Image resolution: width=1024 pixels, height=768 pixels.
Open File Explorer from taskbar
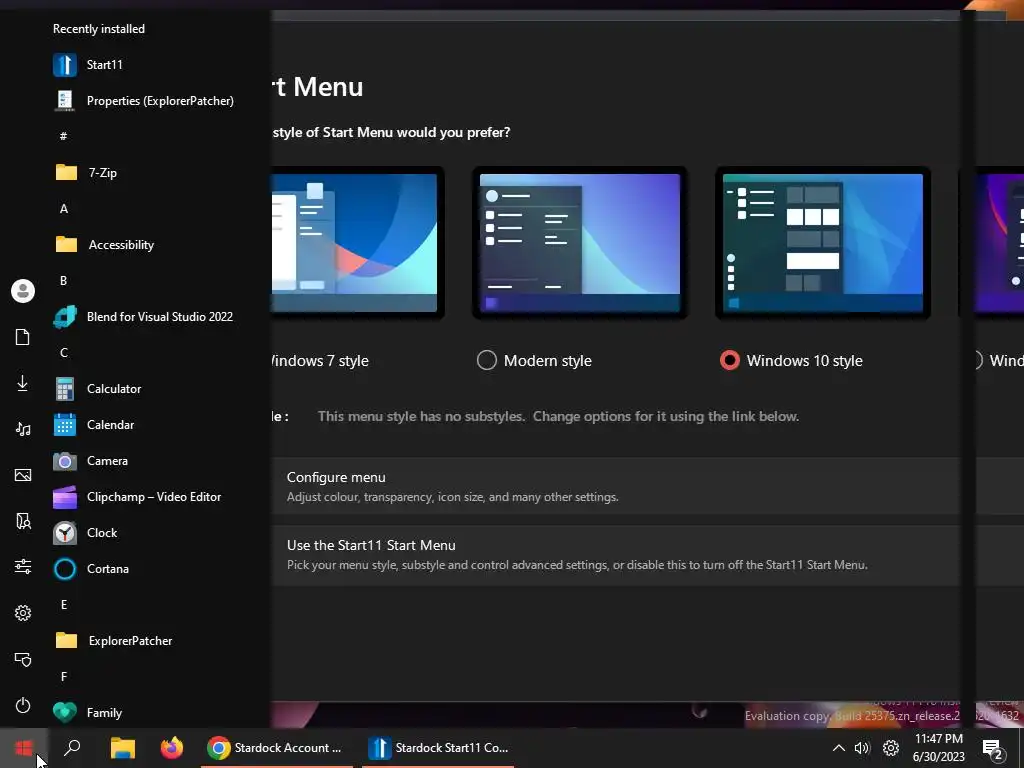122,748
